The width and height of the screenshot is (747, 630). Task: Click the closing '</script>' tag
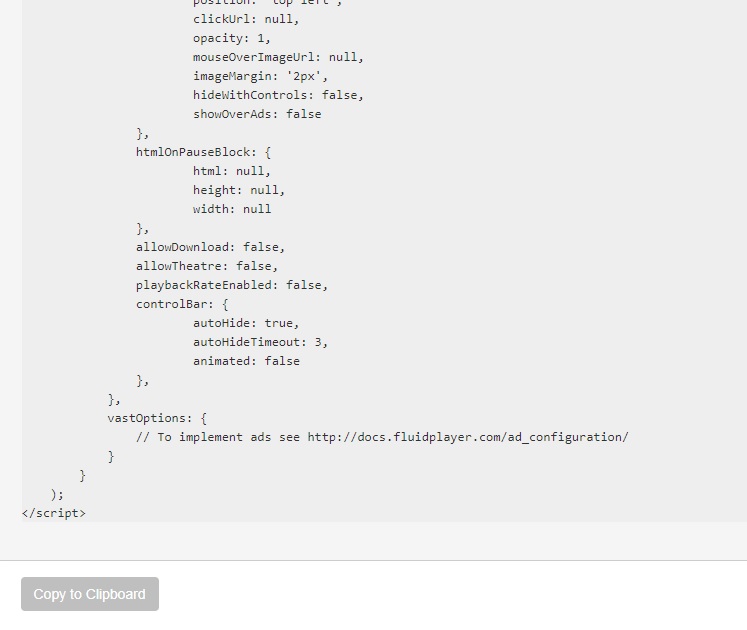[54, 513]
